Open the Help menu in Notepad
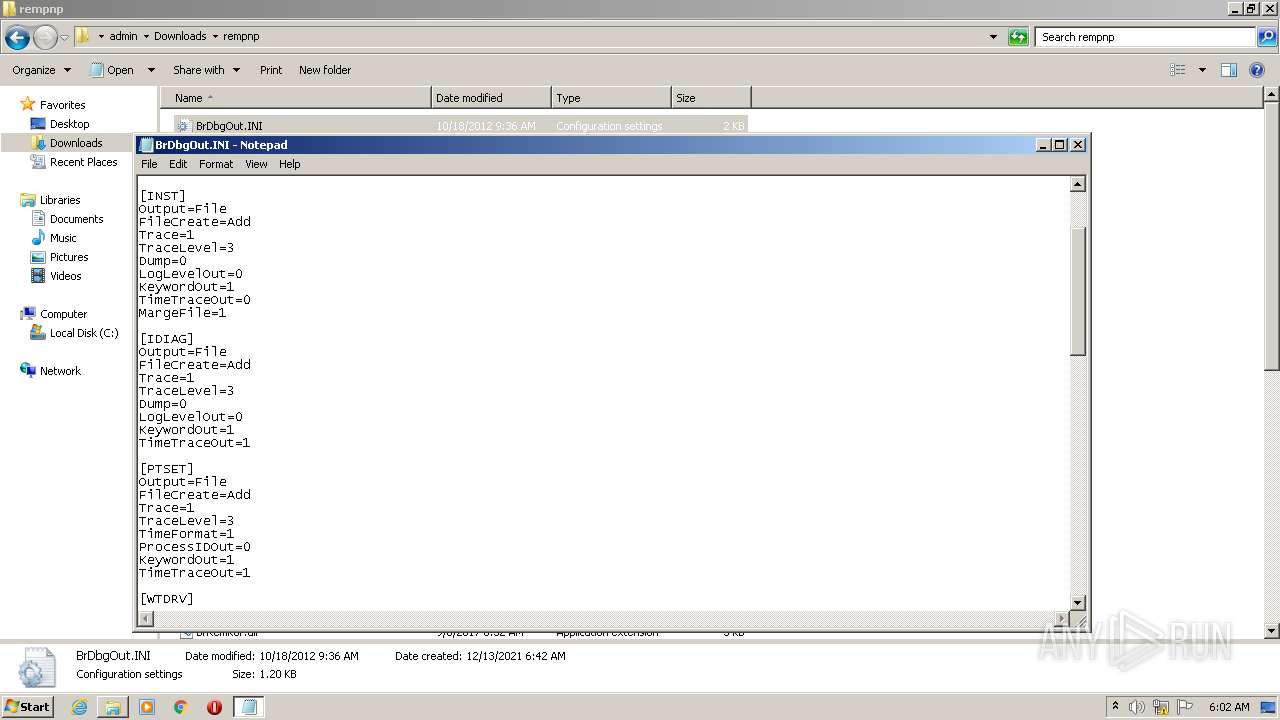 coord(289,164)
